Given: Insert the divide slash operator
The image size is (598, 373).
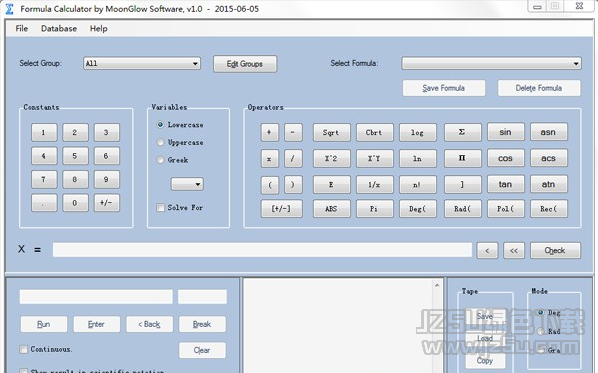Looking at the screenshot, I should 293,158.
